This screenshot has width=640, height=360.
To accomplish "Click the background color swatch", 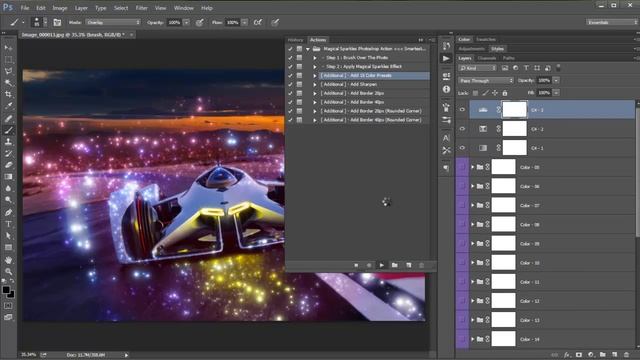I will 11,295.
